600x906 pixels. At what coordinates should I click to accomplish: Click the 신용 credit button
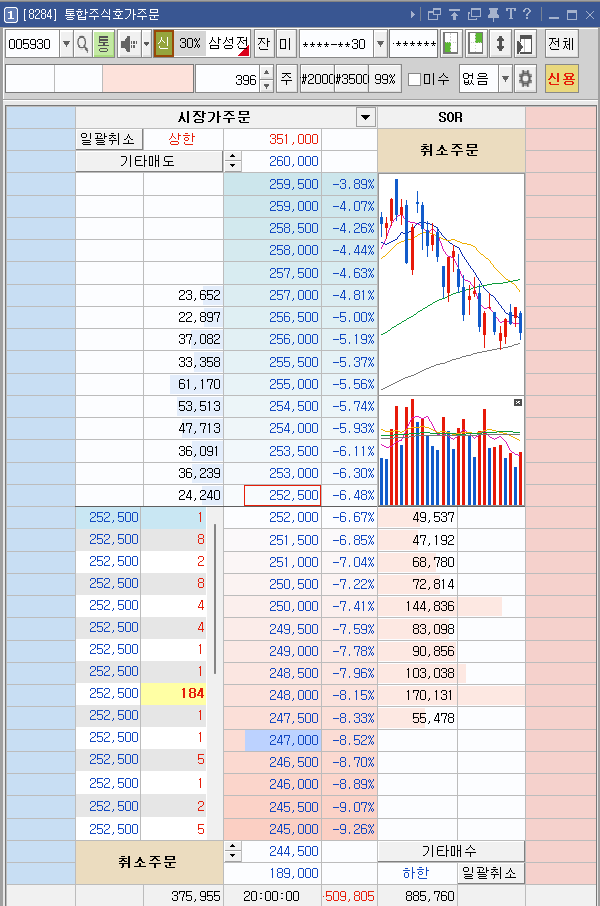click(x=561, y=79)
